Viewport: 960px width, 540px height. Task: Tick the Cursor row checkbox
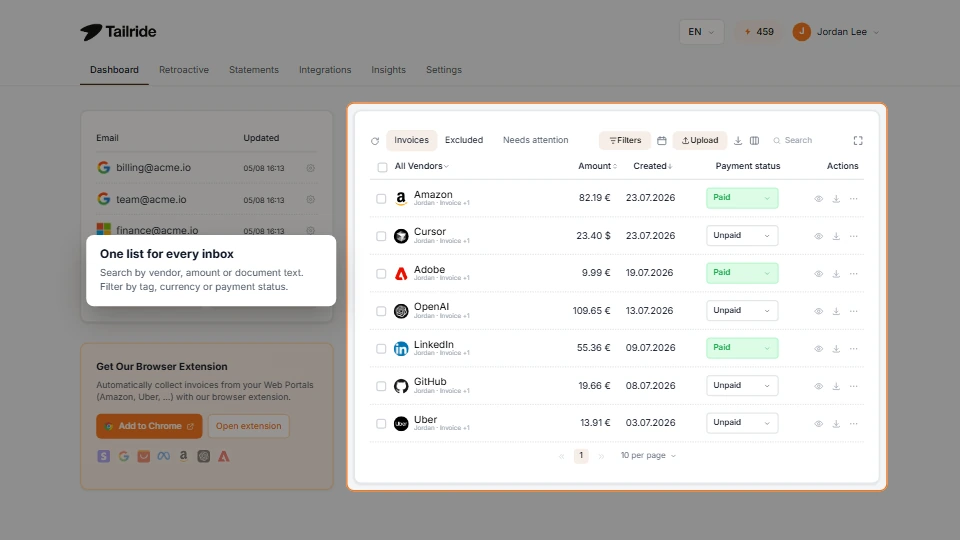click(381, 236)
